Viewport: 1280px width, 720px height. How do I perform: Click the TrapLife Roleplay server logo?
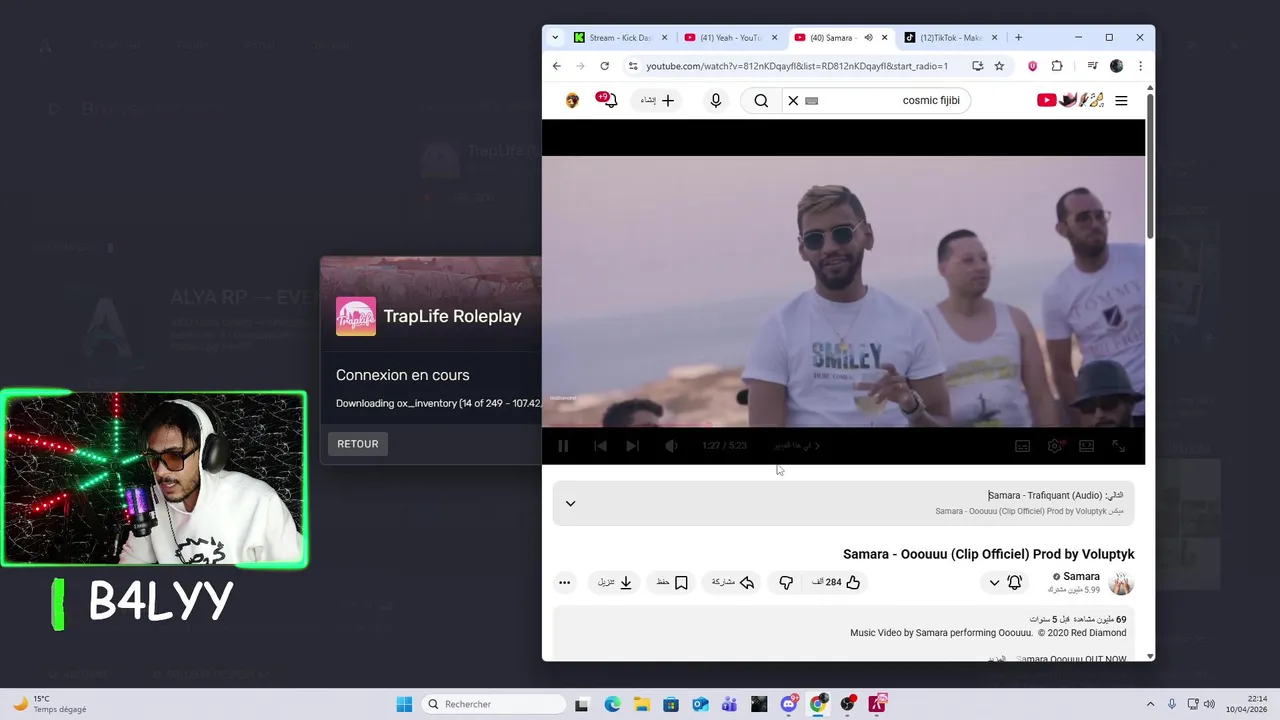point(356,316)
